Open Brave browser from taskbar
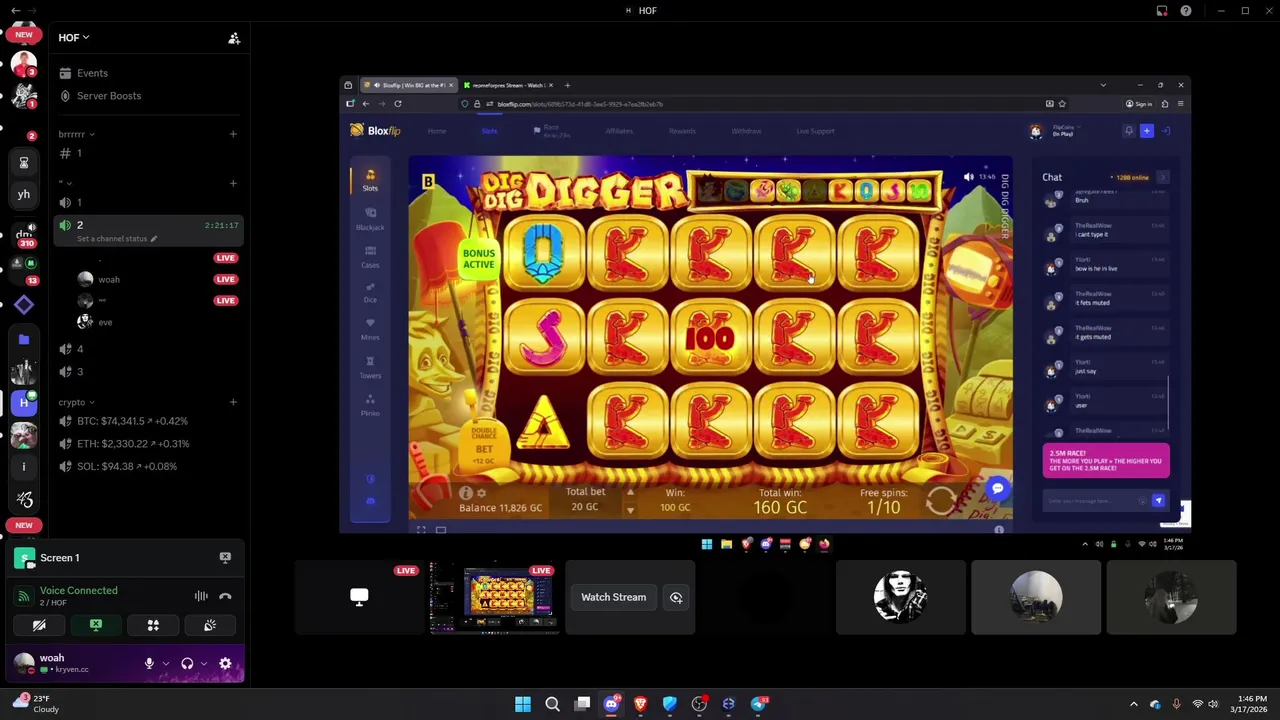The height and width of the screenshot is (720, 1280). click(x=641, y=704)
